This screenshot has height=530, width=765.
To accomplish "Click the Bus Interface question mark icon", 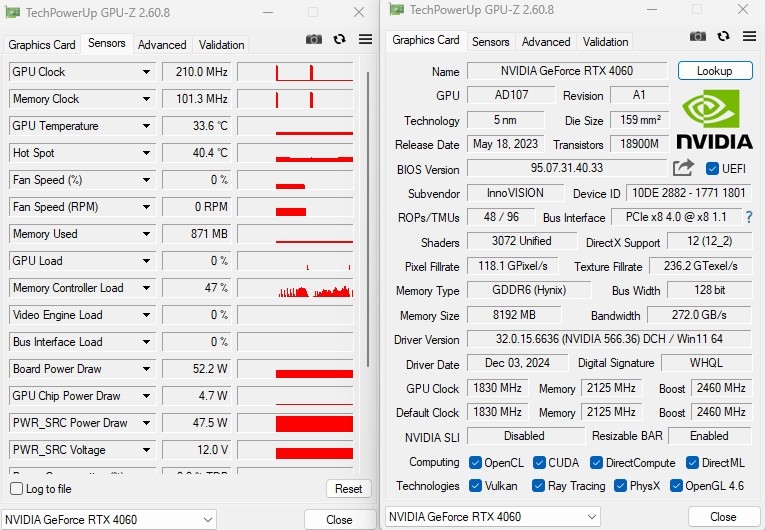I will click(x=749, y=217).
